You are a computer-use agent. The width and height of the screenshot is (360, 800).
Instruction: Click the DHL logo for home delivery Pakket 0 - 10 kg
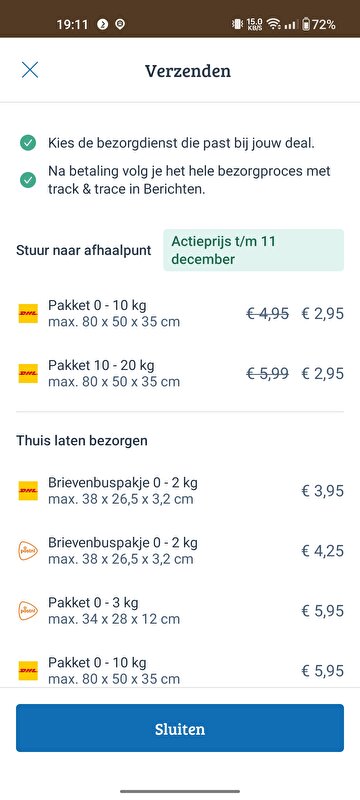28,670
